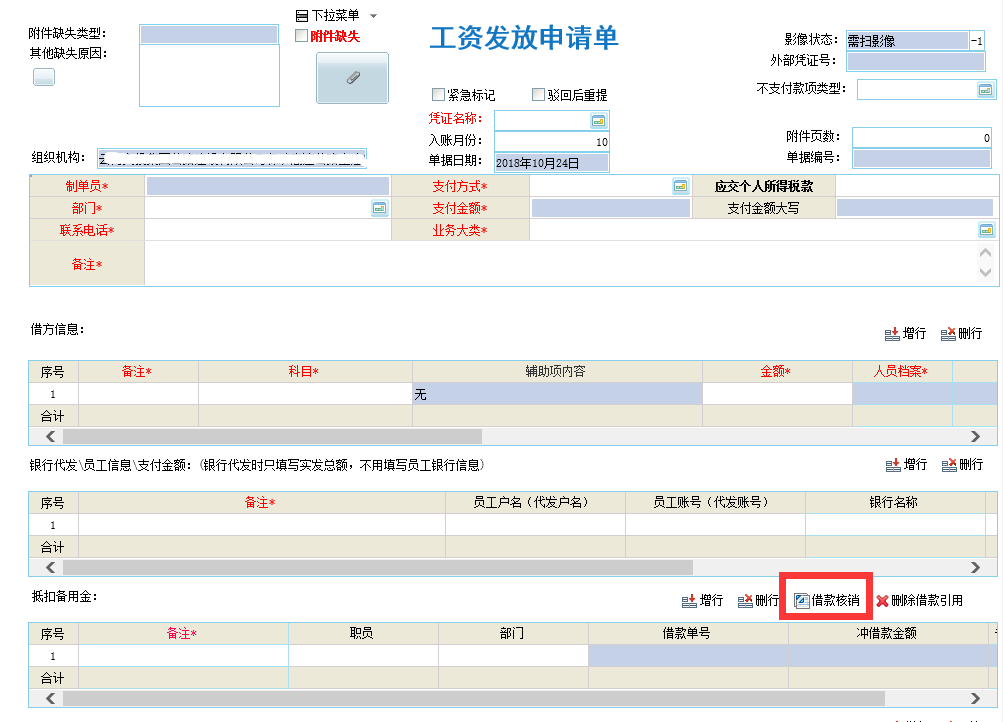Open lookup icon in 不支付款项类型 field

click(986, 90)
